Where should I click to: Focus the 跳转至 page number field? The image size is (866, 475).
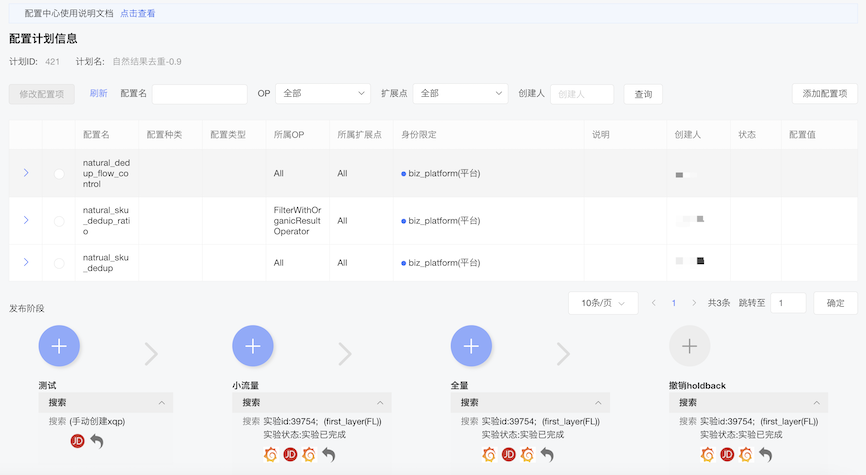(x=788, y=303)
